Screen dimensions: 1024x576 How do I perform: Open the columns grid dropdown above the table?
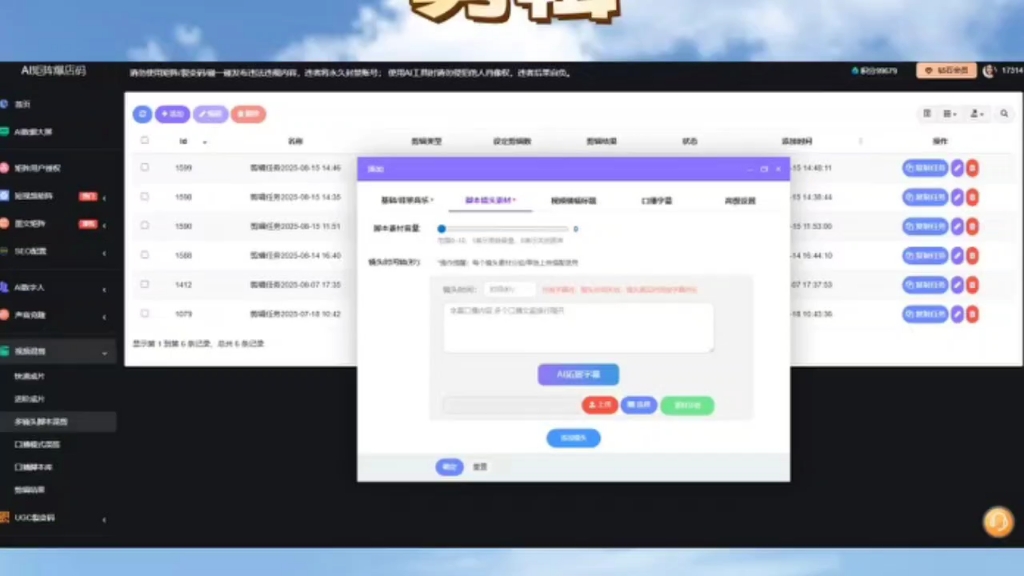[x=950, y=114]
